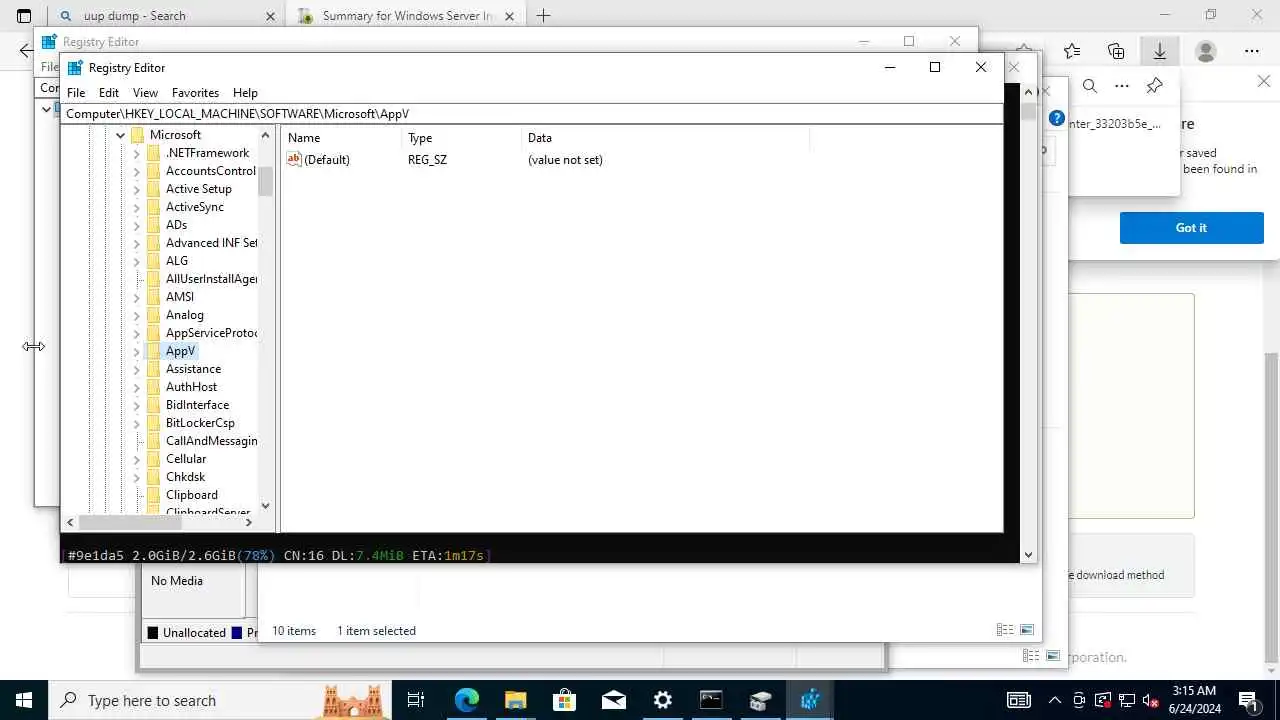Open the Windows Start menu
Screen dimensions: 1280x720
point(24,700)
